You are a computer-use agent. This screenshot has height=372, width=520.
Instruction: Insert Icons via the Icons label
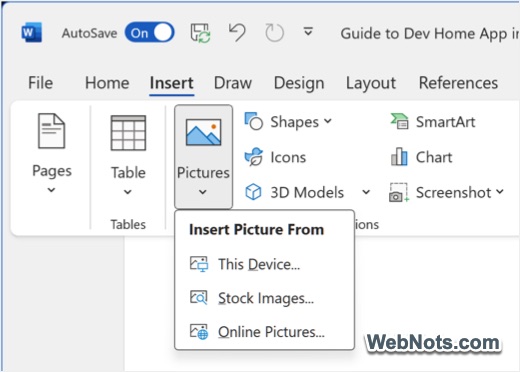[x=288, y=157]
